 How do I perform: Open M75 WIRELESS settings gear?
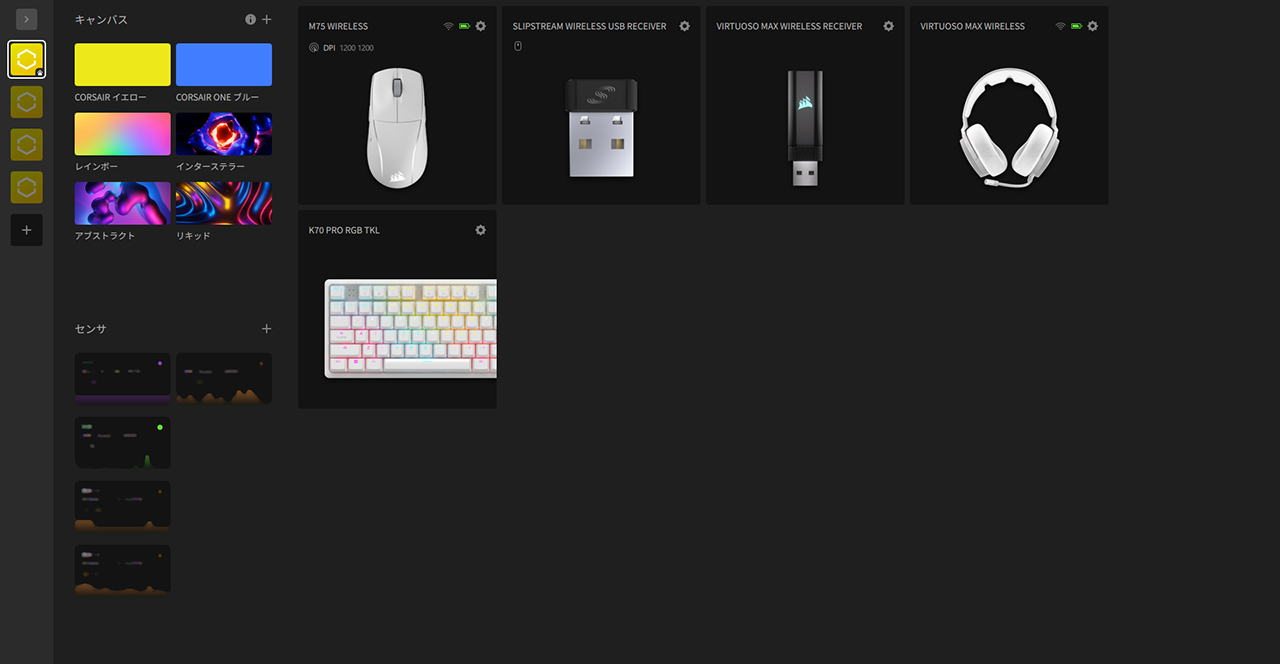click(x=481, y=26)
